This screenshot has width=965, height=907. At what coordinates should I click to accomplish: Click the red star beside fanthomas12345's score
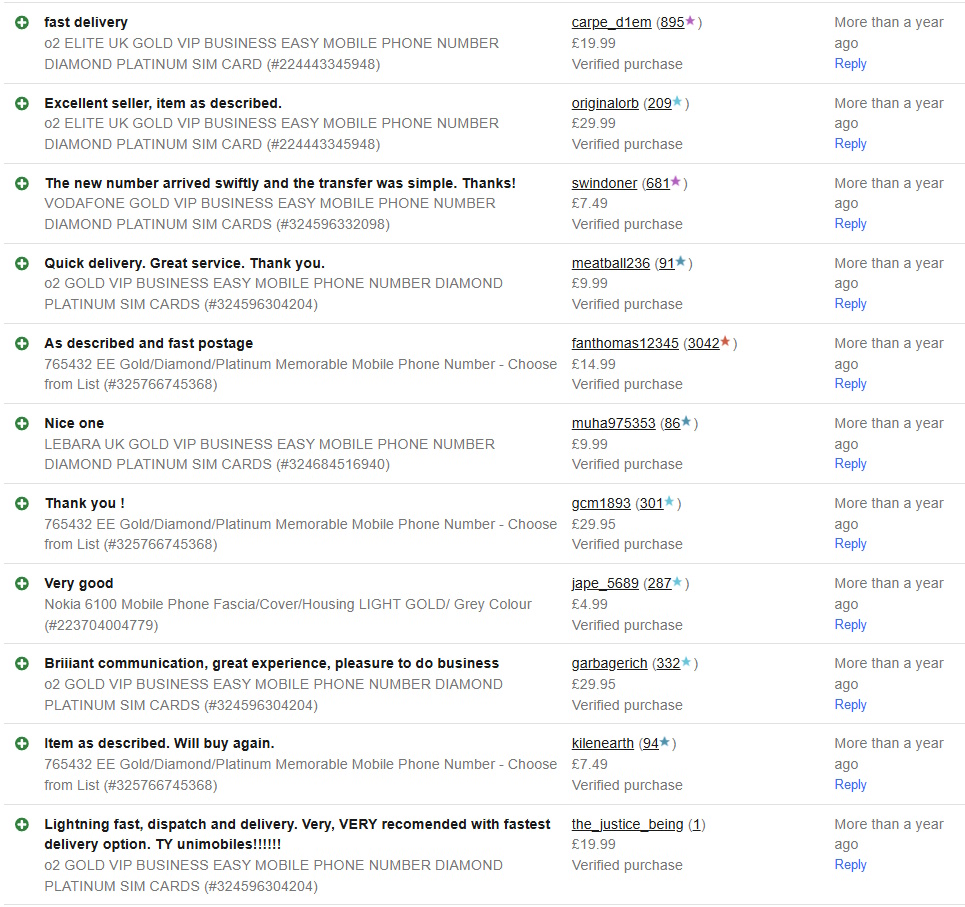click(x=725, y=342)
